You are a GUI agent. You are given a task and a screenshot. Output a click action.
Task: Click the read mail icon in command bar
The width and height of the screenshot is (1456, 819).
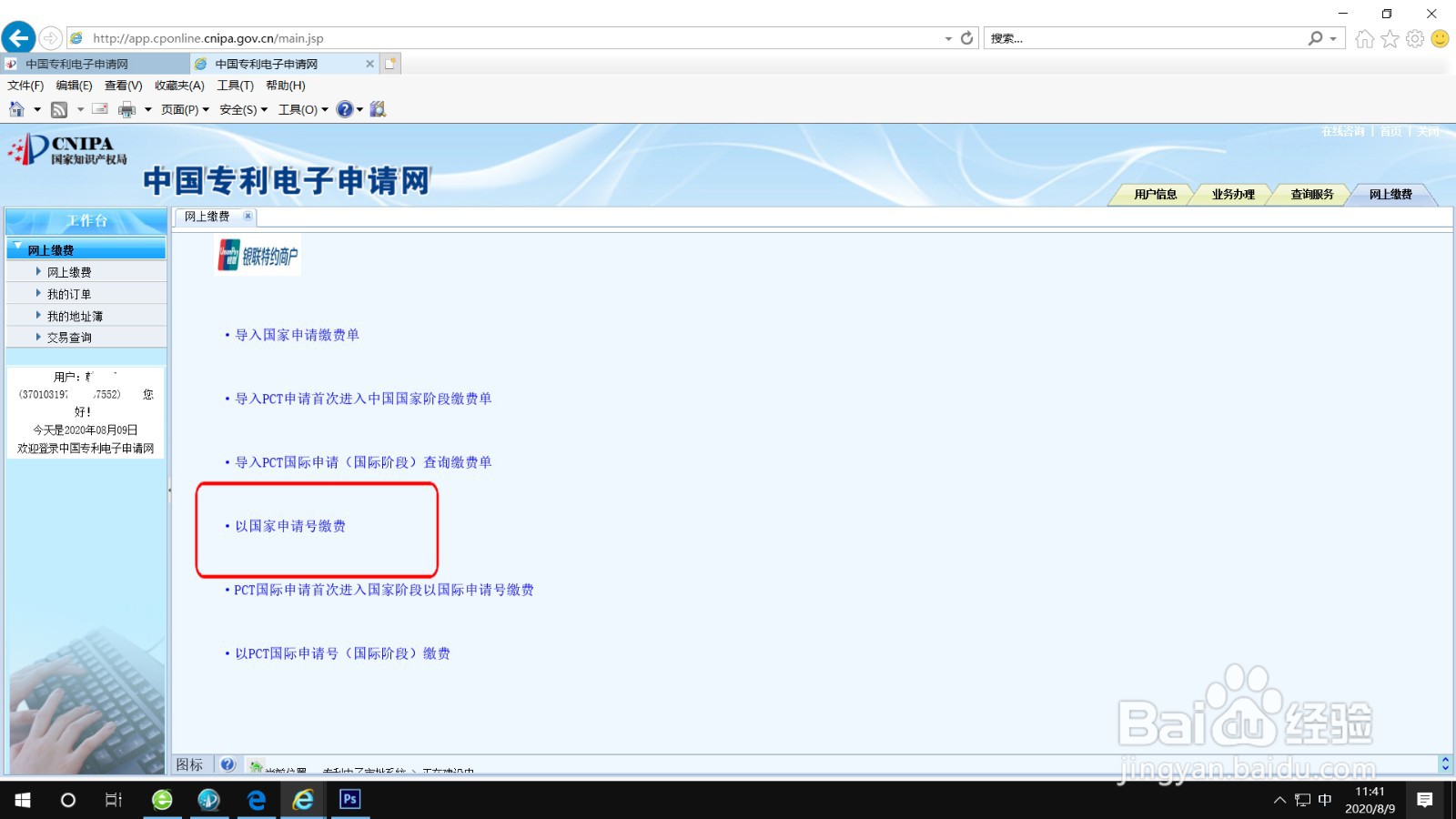click(x=100, y=109)
